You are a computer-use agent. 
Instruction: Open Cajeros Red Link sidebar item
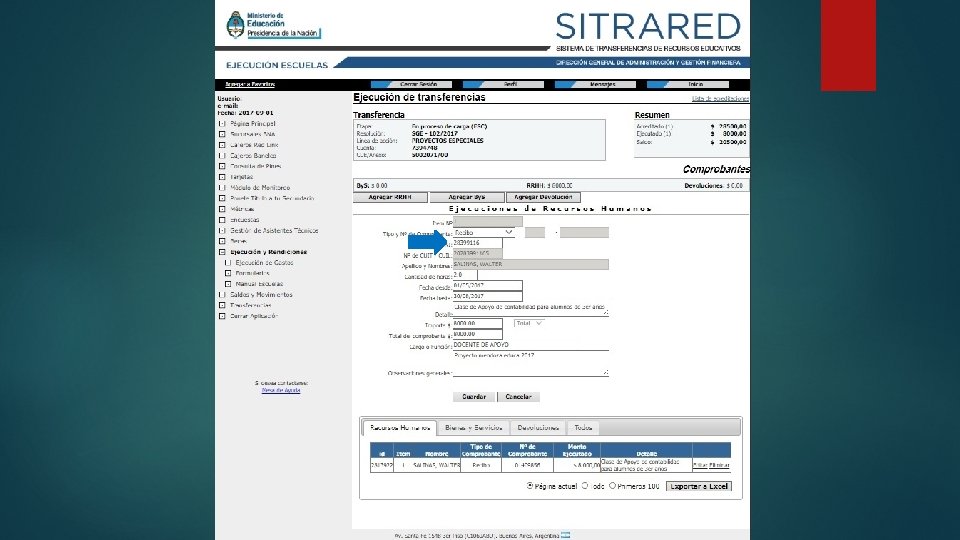click(253, 145)
